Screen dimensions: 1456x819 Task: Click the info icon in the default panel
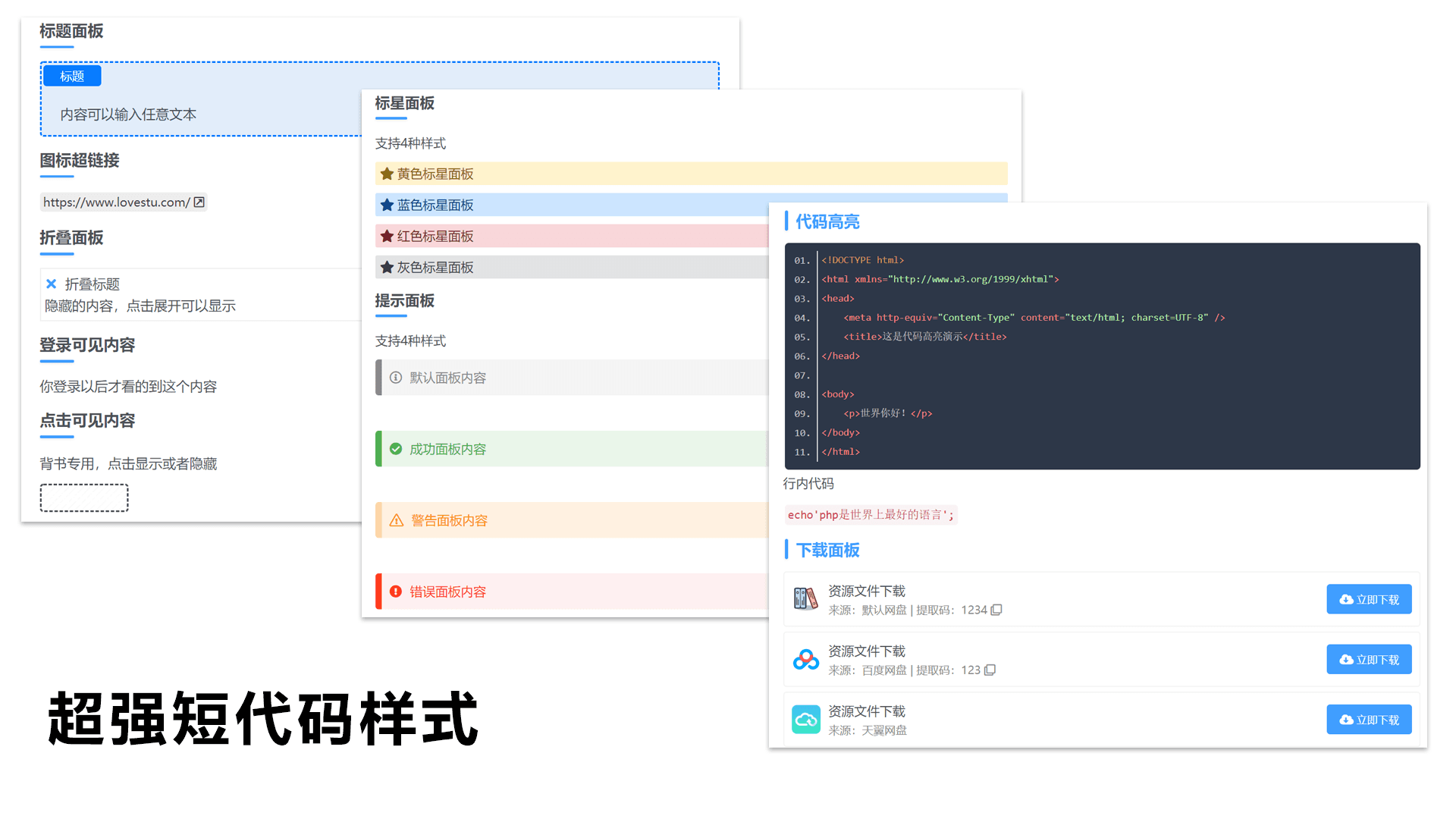(396, 377)
